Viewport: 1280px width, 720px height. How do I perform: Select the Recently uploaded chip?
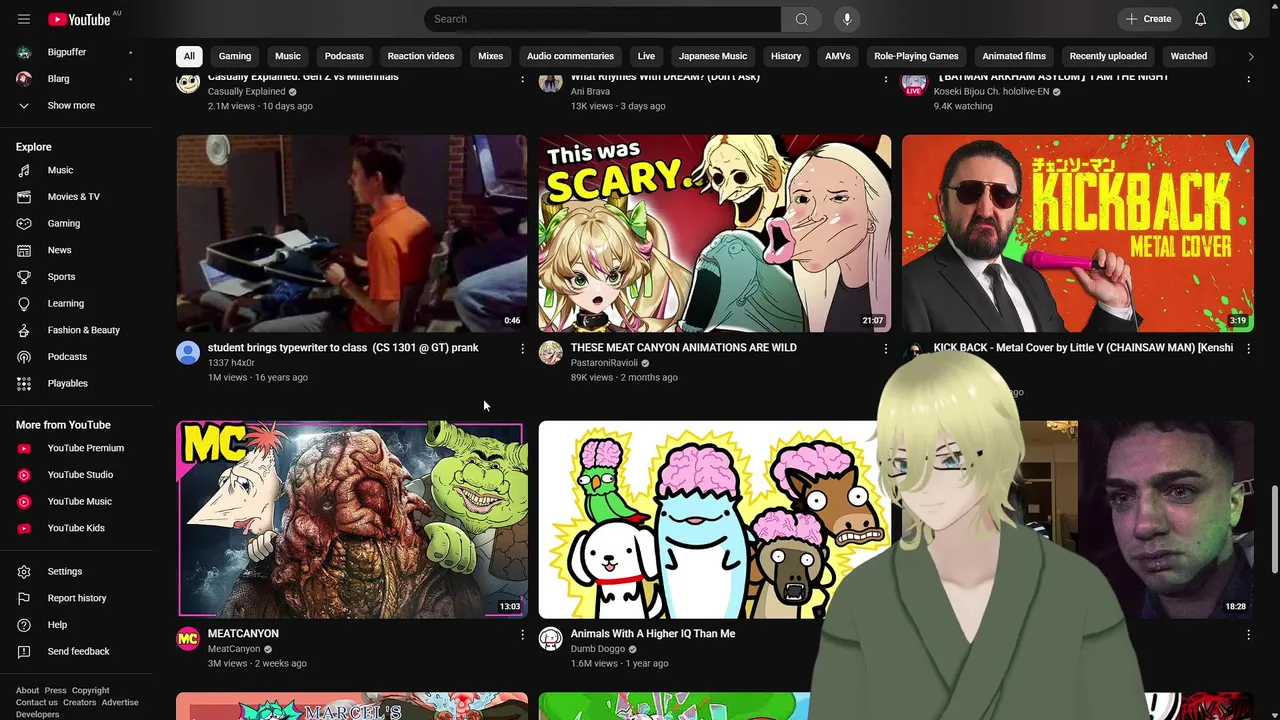1108,56
